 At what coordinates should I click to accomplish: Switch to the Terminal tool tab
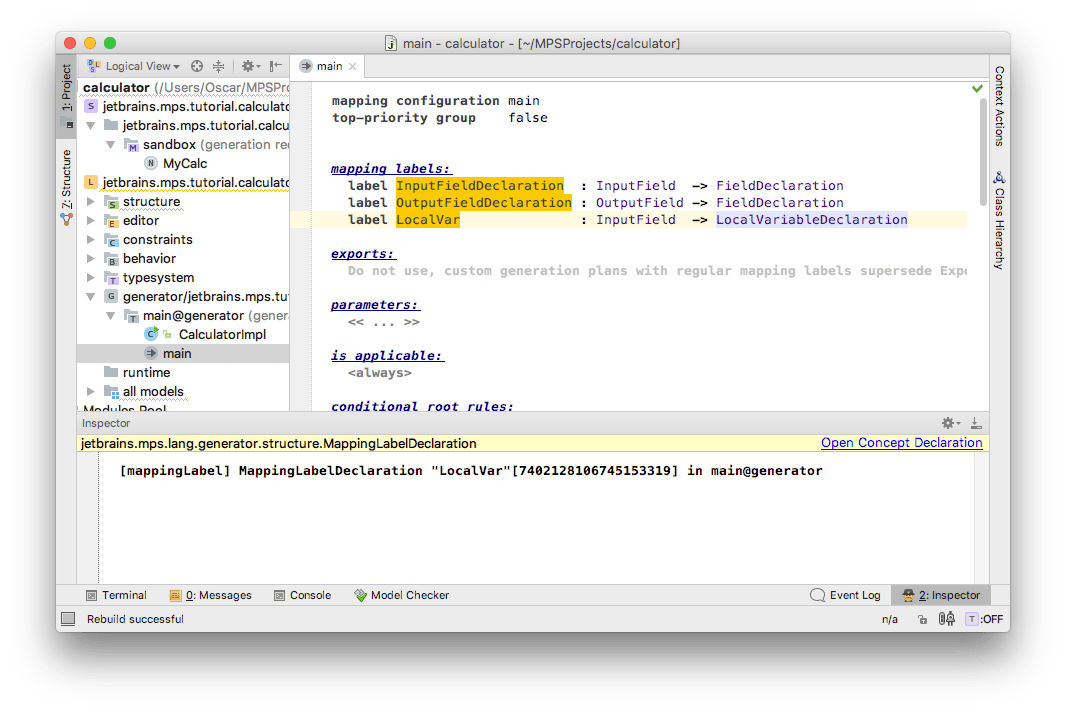click(116, 595)
